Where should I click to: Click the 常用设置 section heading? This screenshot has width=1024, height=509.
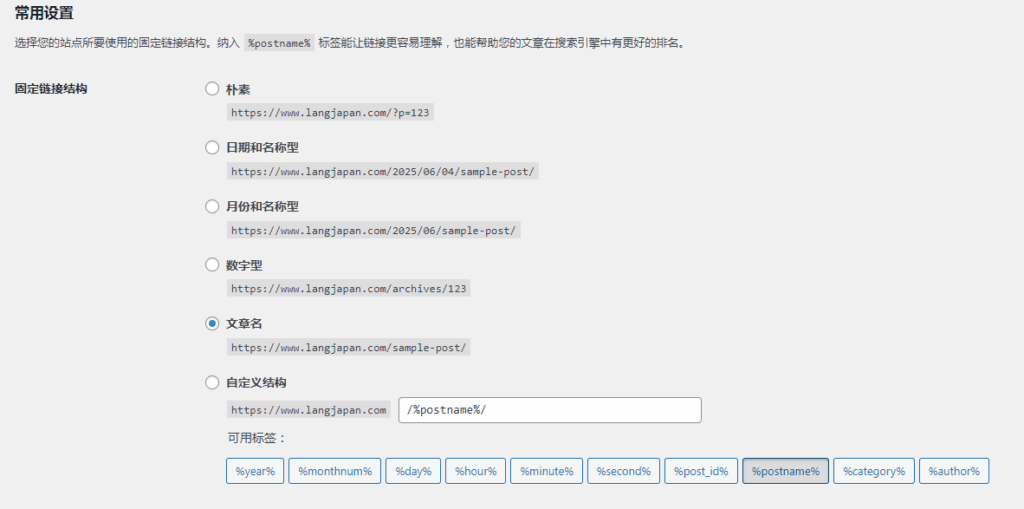coord(43,14)
